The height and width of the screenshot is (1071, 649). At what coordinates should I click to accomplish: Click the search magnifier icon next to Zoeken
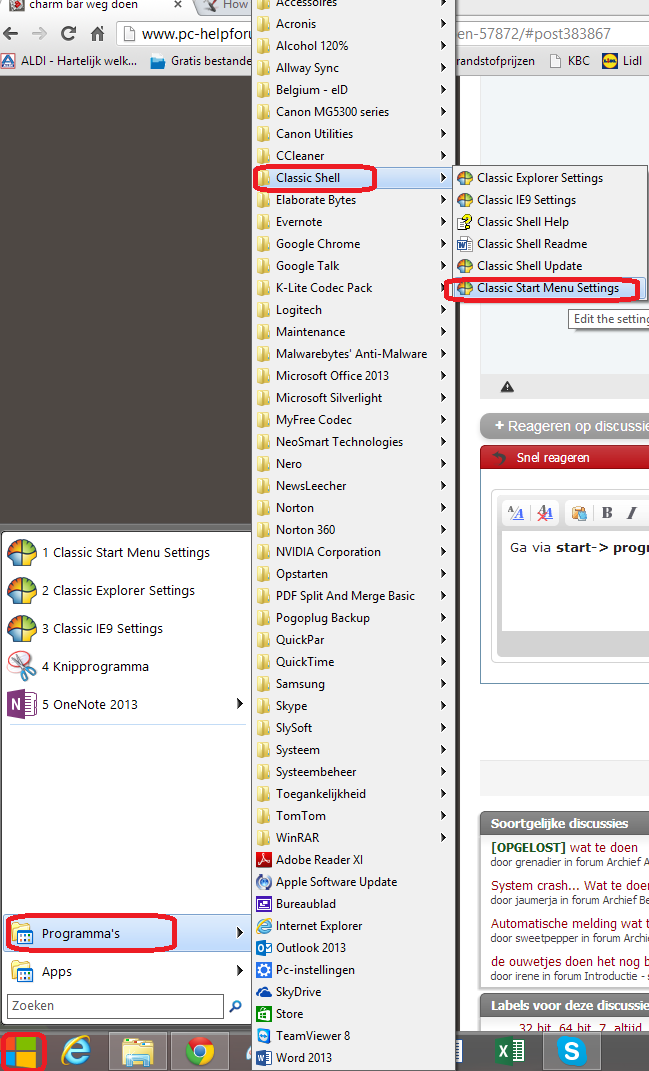235,1006
